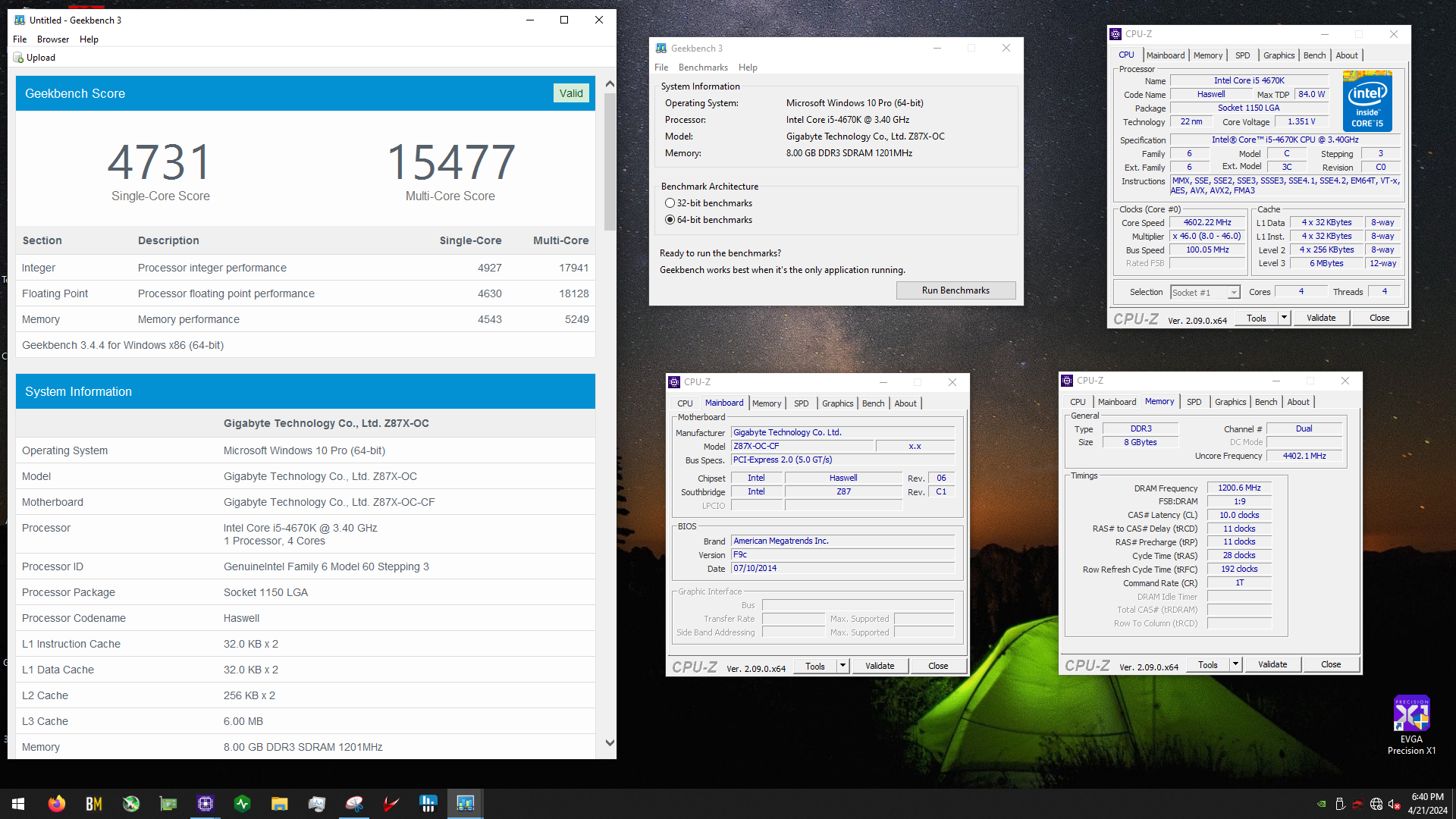Open Benchmarks menu in Geekbench 3 window
Viewport: 1456px width, 819px height.
[703, 67]
